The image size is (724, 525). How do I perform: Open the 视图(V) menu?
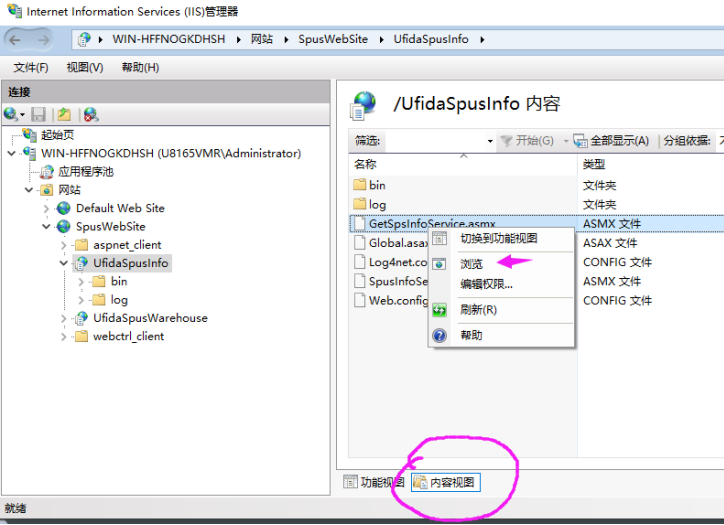point(84,67)
